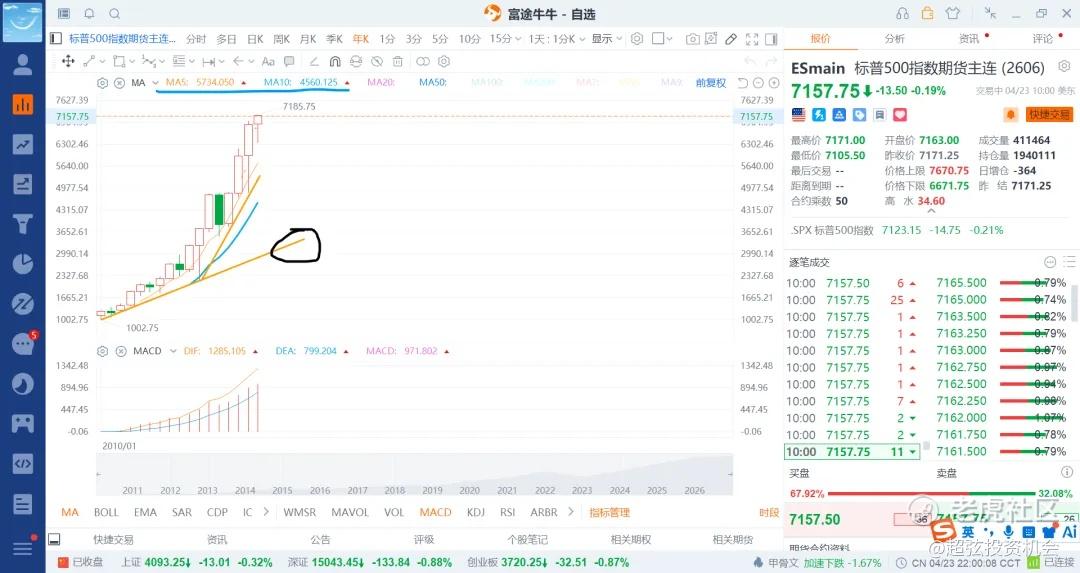
Task: Open the game controller sidebar icon
Action: point(23,423)
